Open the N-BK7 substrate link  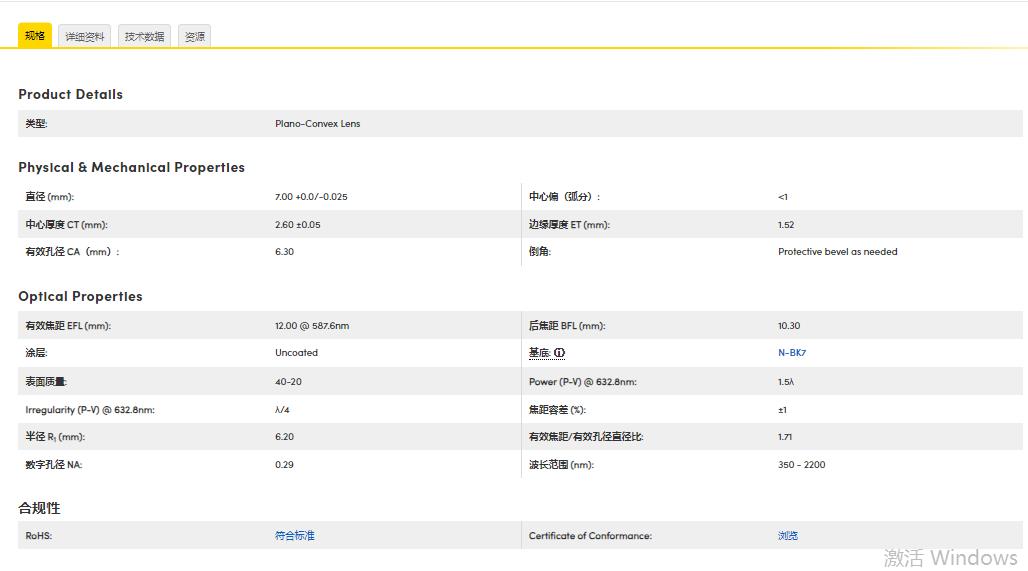[x=791, y=353]
